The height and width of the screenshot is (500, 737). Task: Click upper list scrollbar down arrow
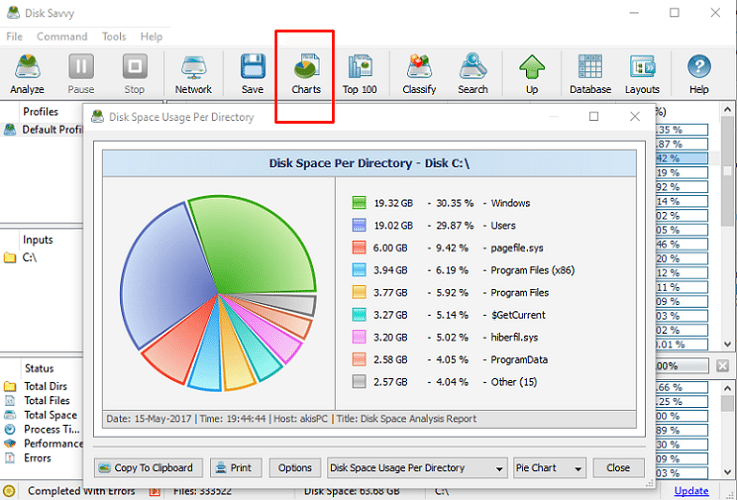point(728,344)
